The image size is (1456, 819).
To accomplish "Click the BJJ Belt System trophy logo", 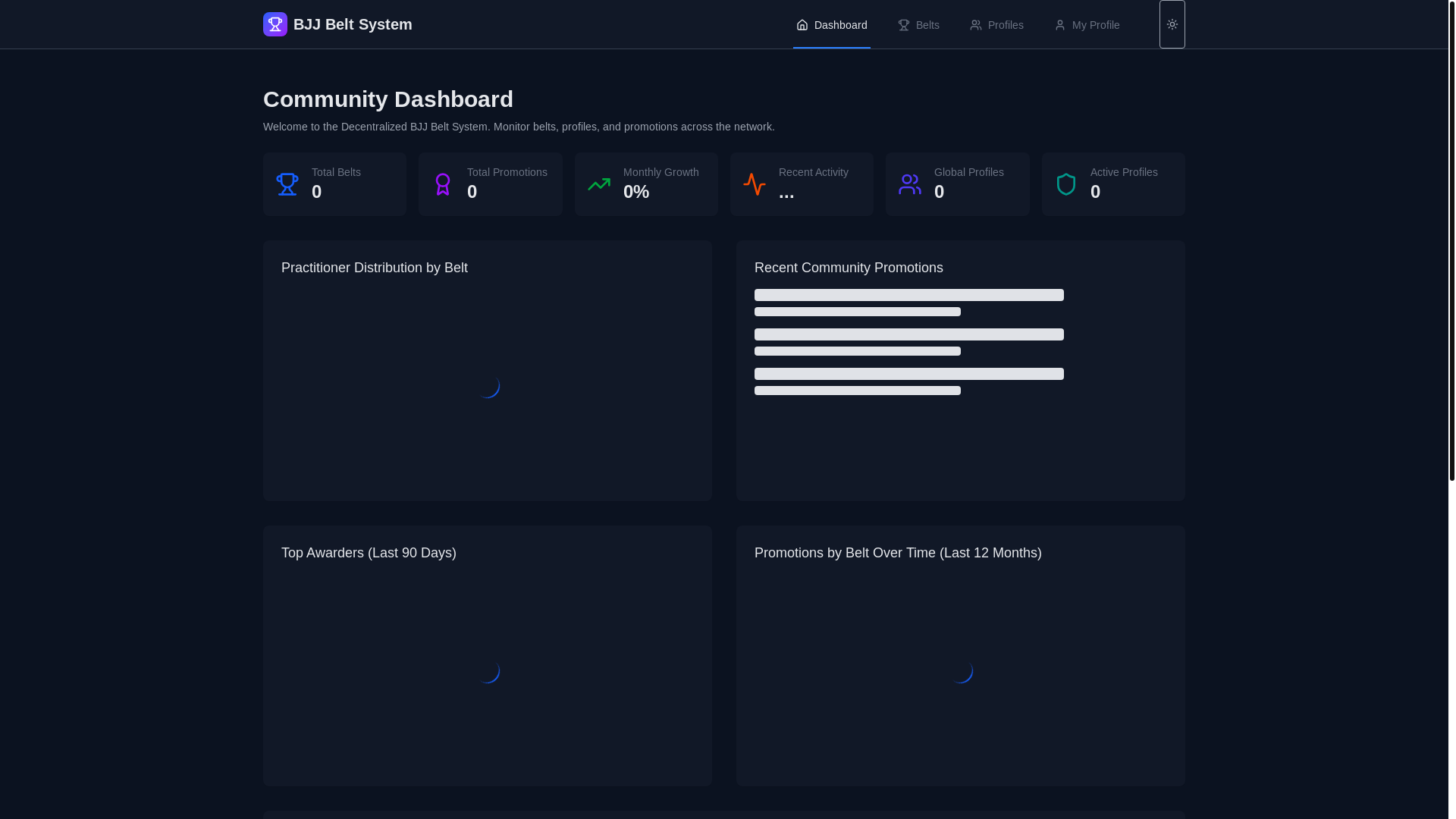I will (275, 24).
